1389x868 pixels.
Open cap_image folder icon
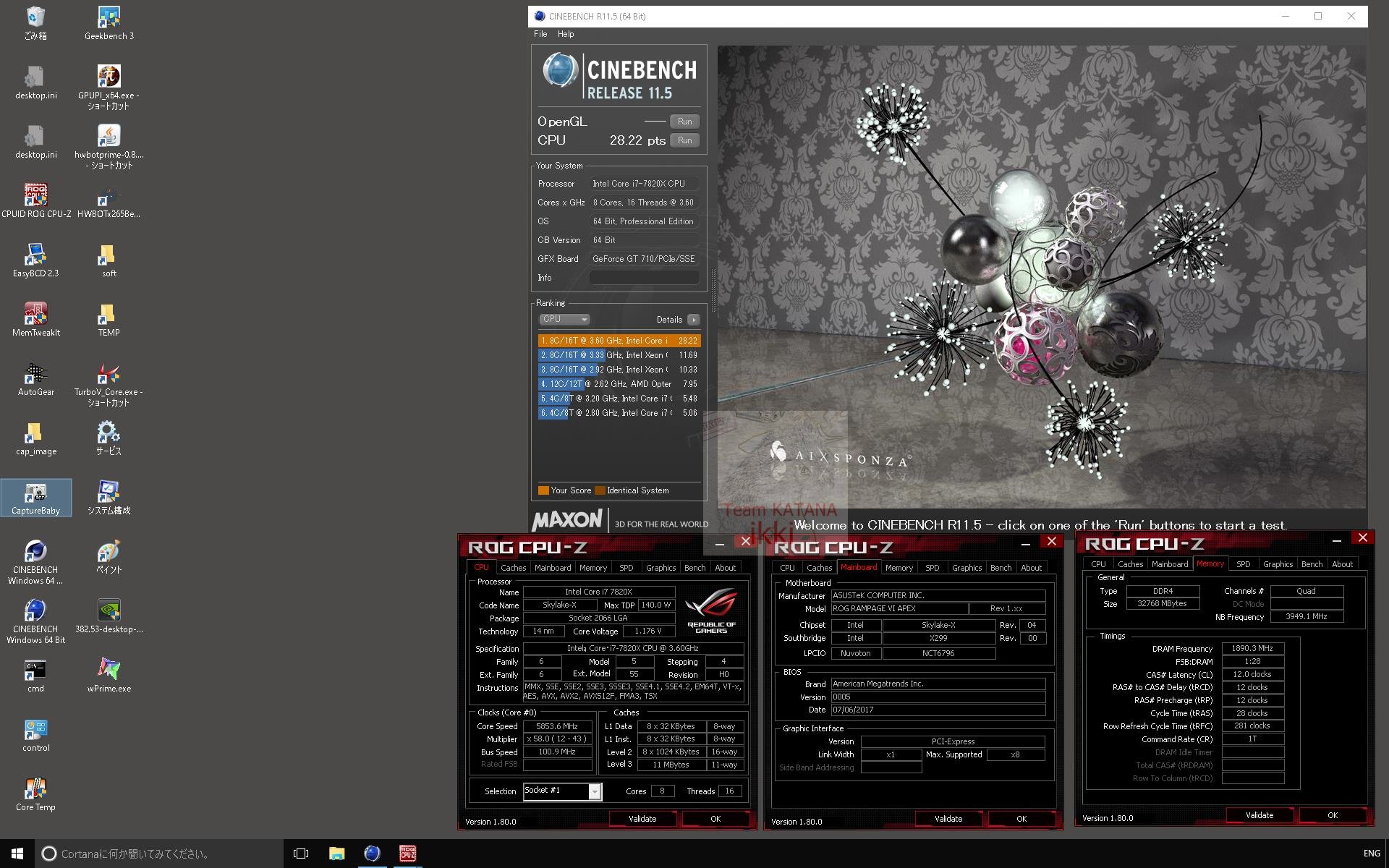coord(35,438)
